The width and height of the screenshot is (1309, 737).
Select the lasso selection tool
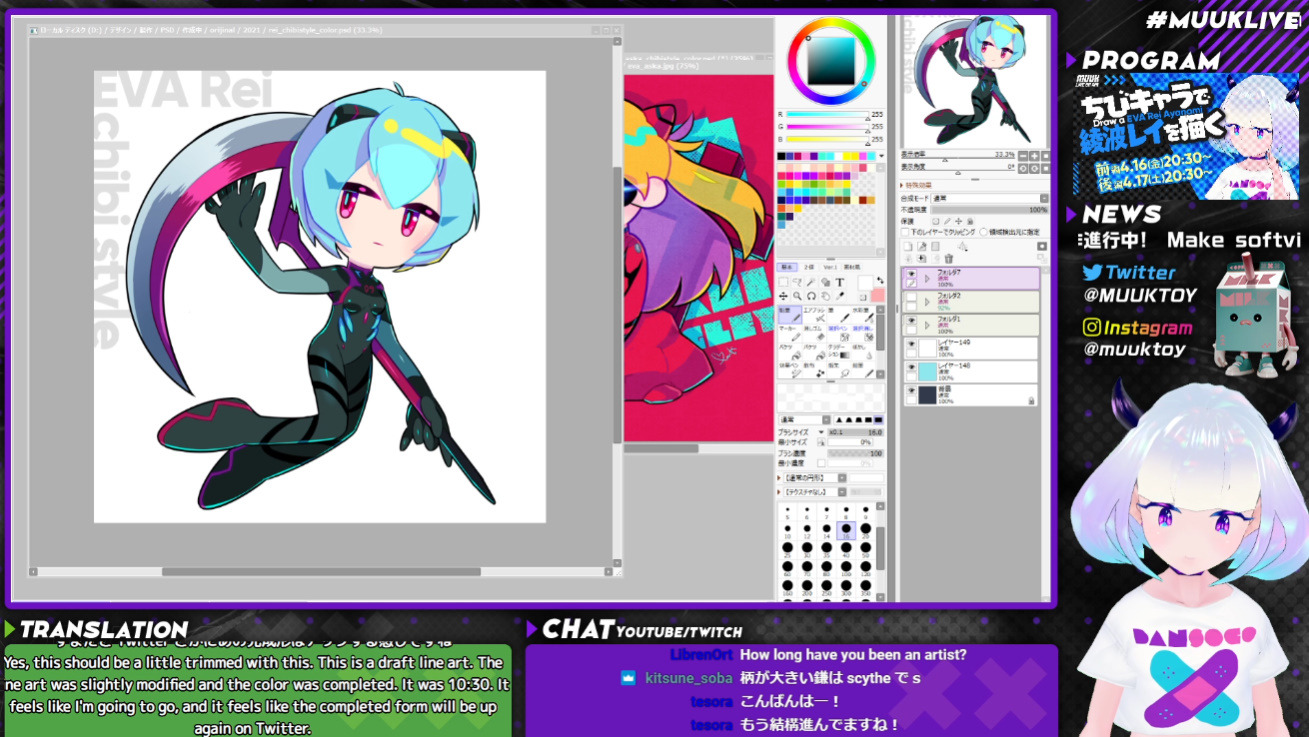[797, 282]
